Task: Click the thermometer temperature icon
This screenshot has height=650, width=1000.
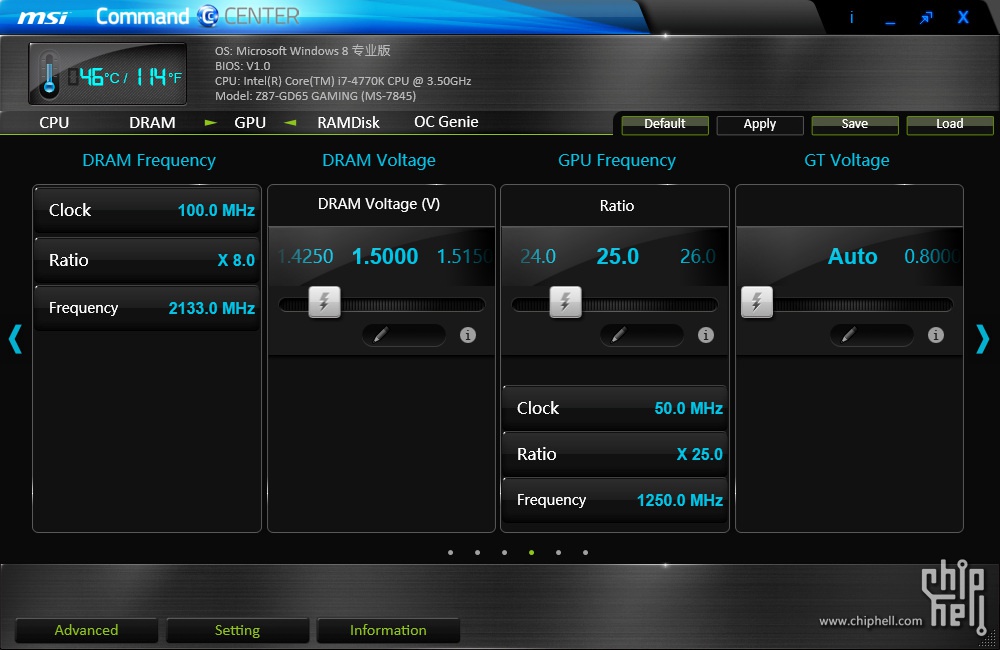Action: [x=48, y=74]
